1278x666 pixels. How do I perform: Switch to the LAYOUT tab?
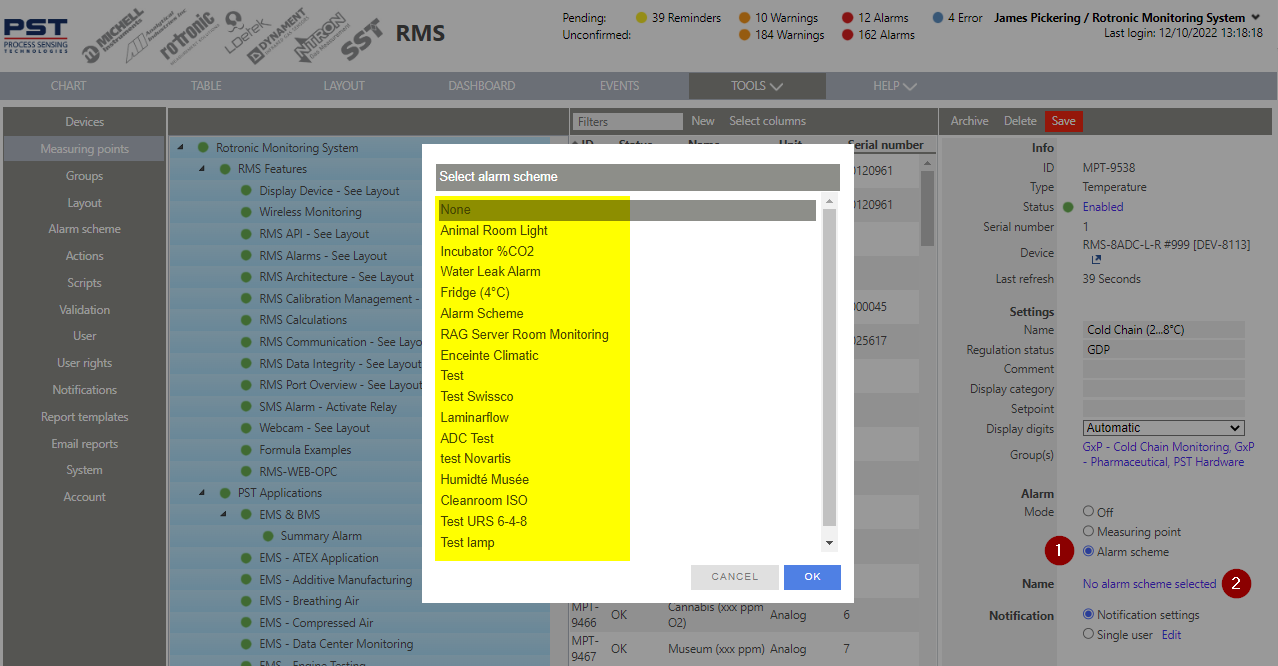(x=344, y=86)
